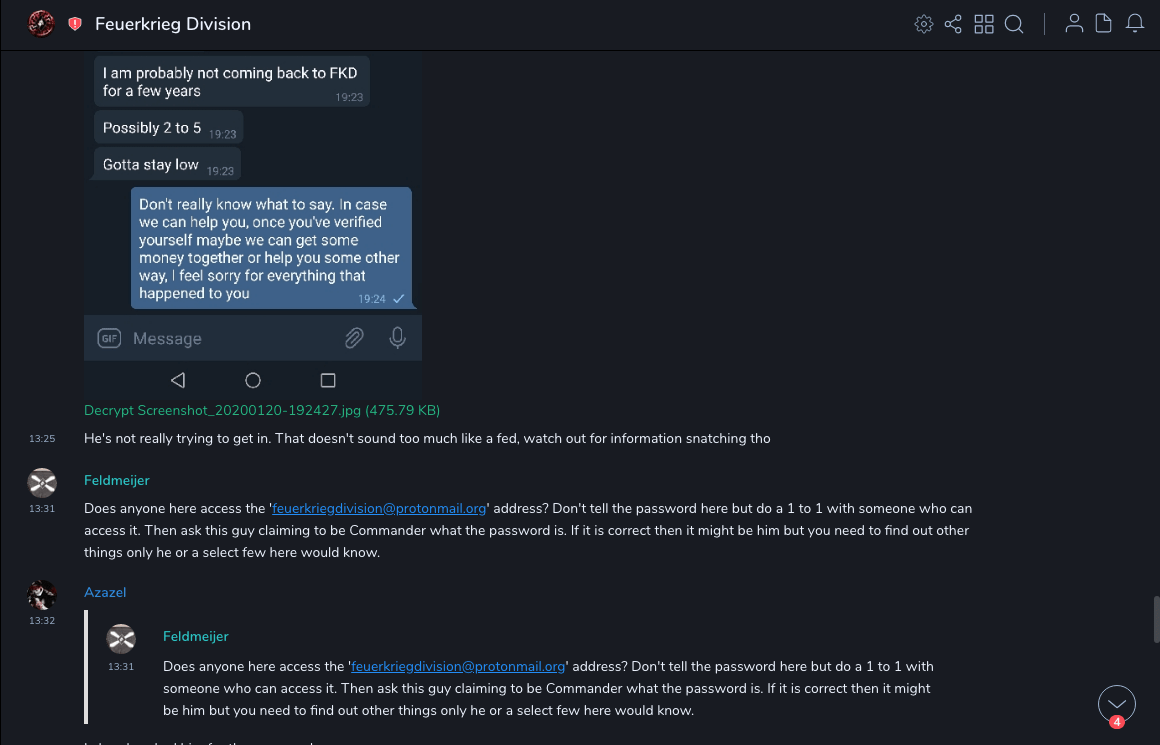Image resolution: width=1160 pixels, height=745 pixels.
Task: Open the chat screenshot image preview
Action: coord(253,220)
